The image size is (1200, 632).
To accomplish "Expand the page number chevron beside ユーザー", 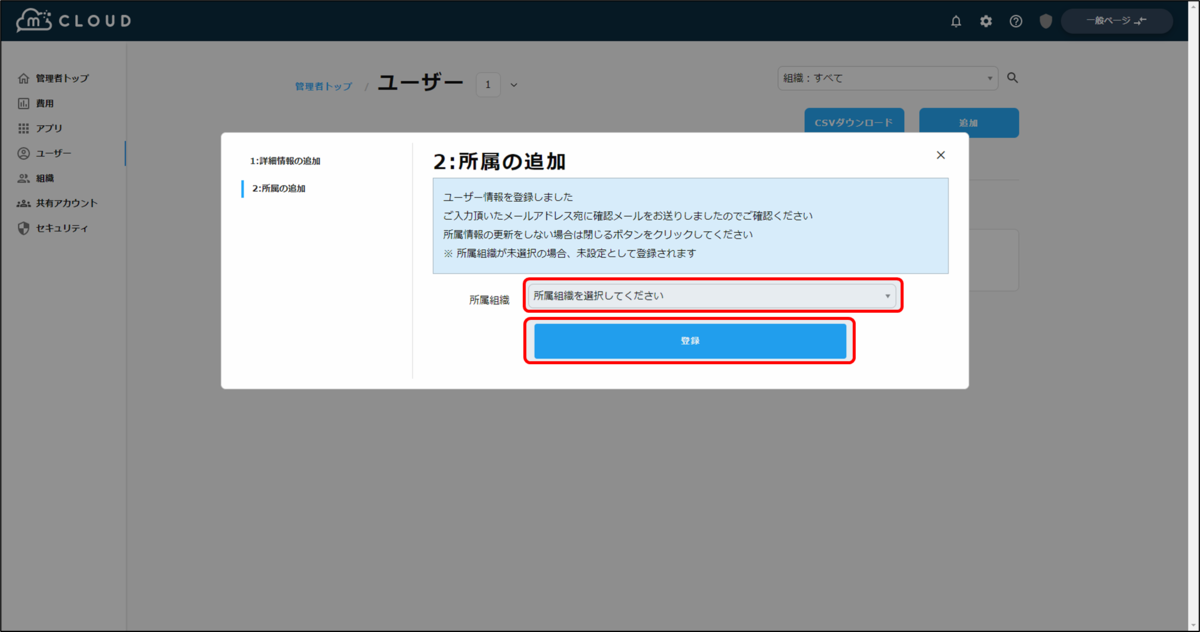I will pos(513,84).
